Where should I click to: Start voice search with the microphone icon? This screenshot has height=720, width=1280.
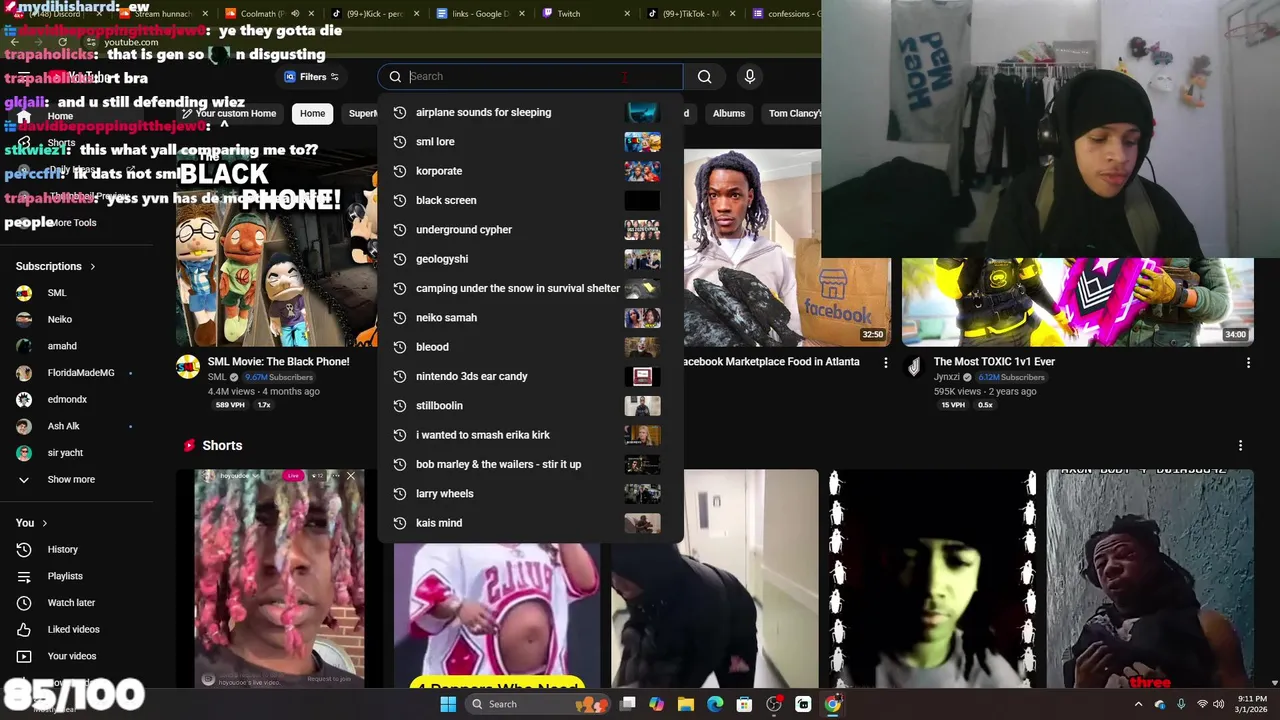pyautogui.click(x=749, y=77)
